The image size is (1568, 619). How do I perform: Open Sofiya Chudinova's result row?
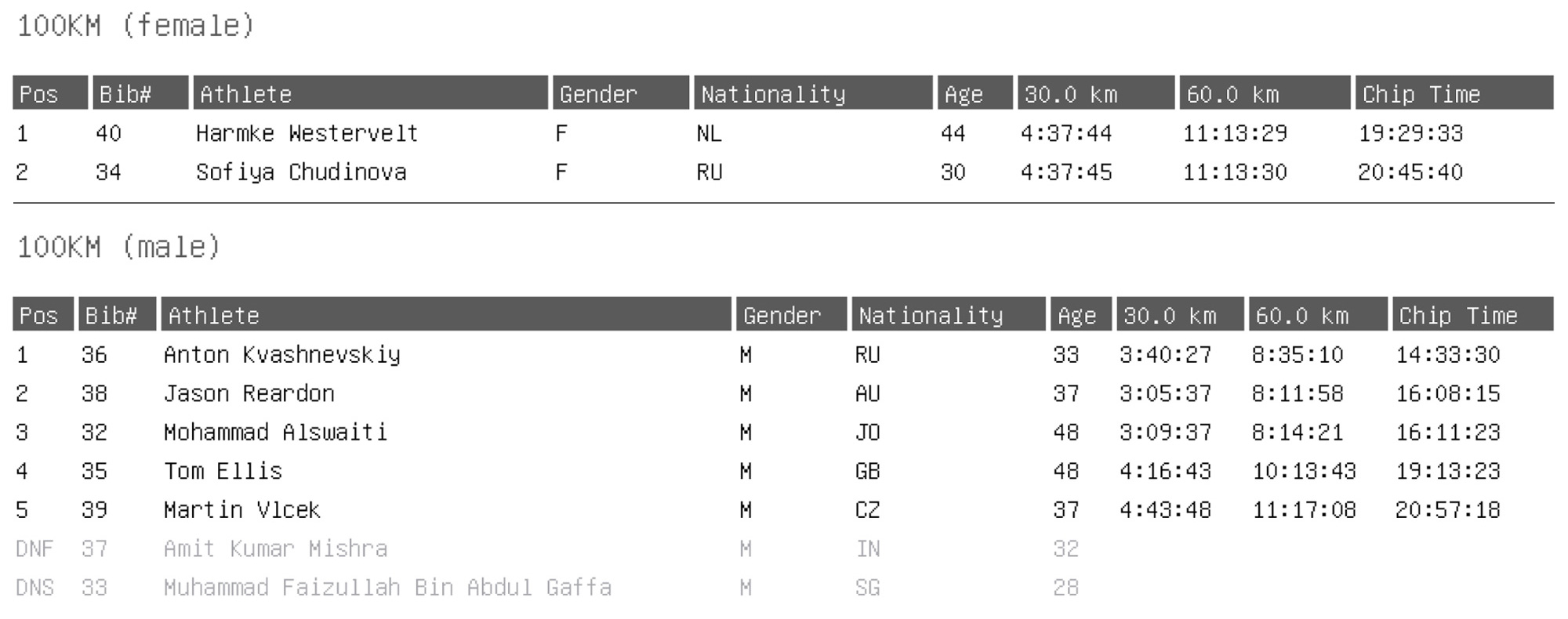click(x=301, y=172)
